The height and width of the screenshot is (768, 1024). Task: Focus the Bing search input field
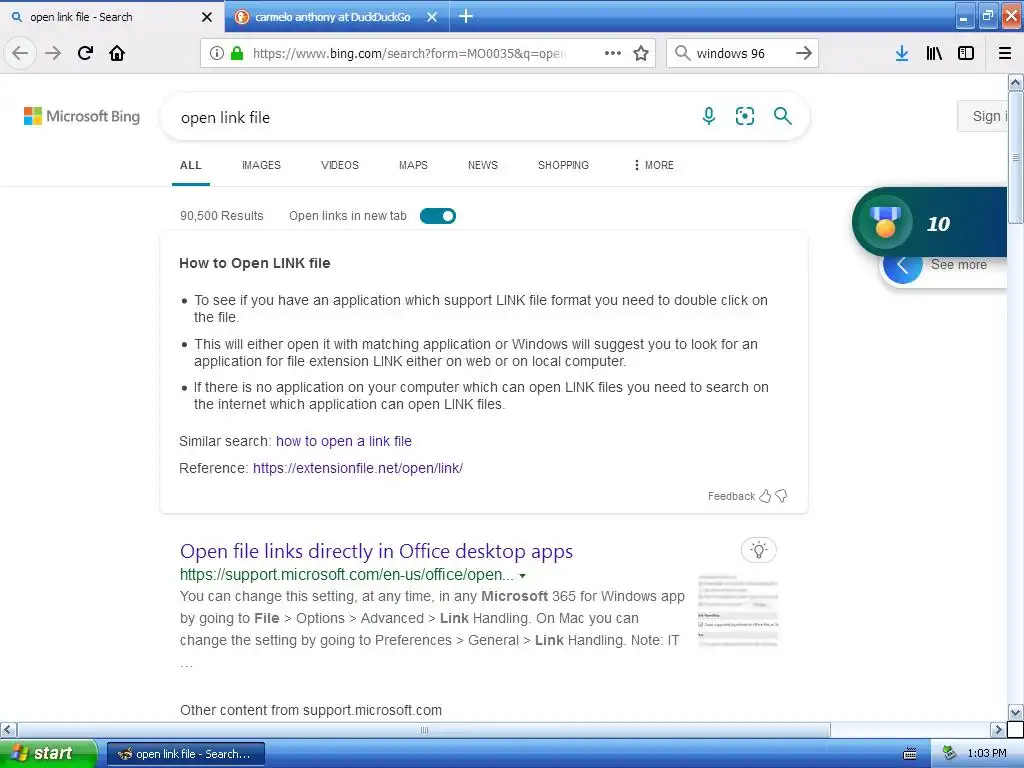coord(431,118)
